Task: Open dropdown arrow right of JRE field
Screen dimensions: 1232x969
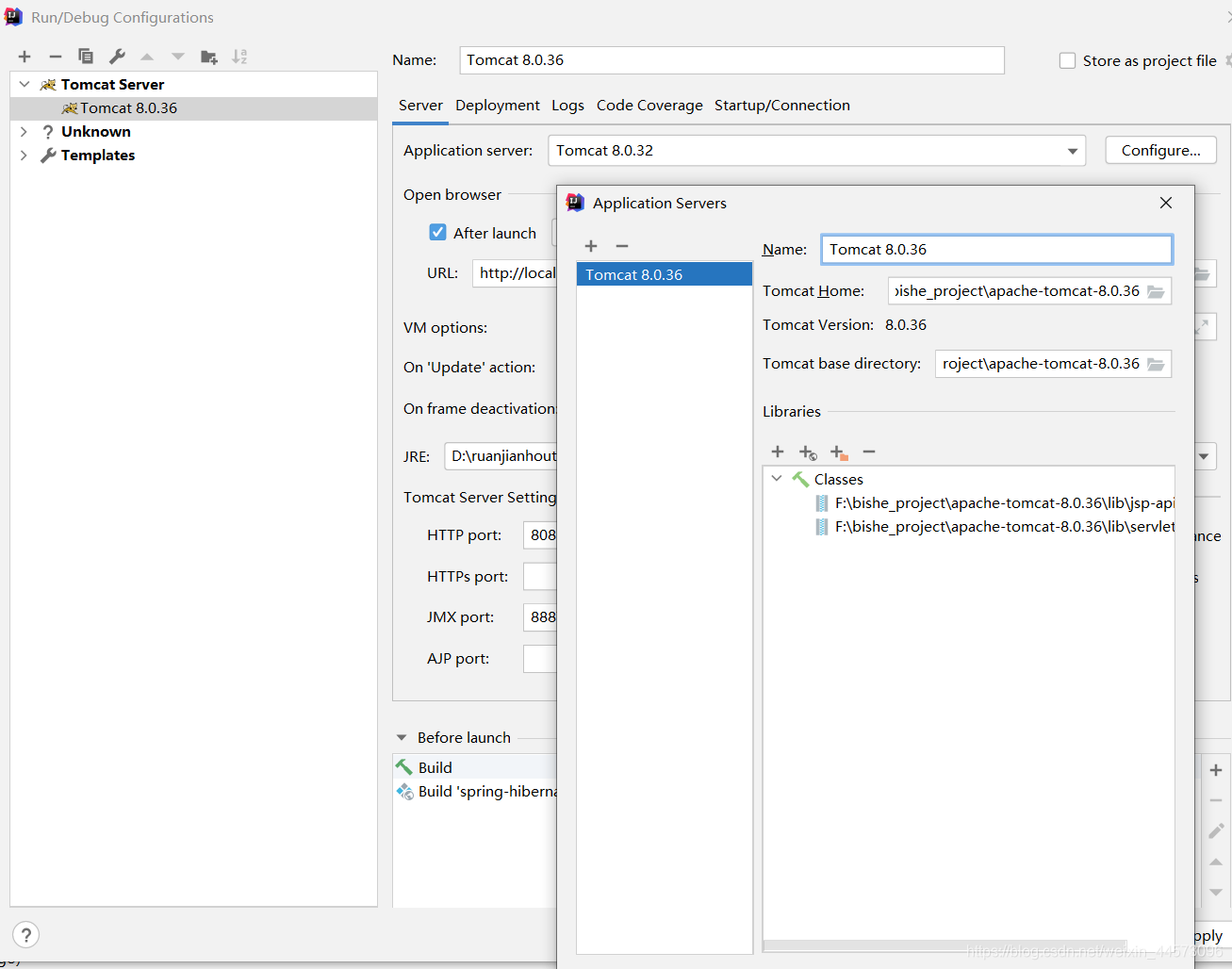Action: click(x=1204, y=456)
